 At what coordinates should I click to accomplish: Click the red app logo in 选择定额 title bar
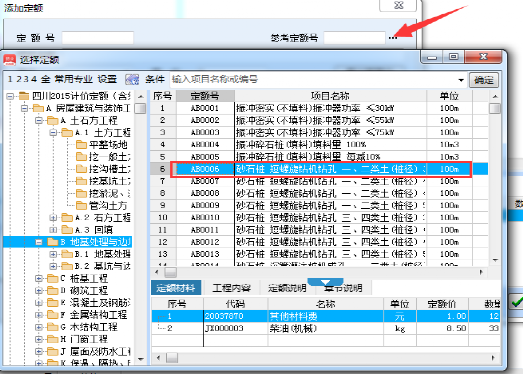(x=10, y=60)
